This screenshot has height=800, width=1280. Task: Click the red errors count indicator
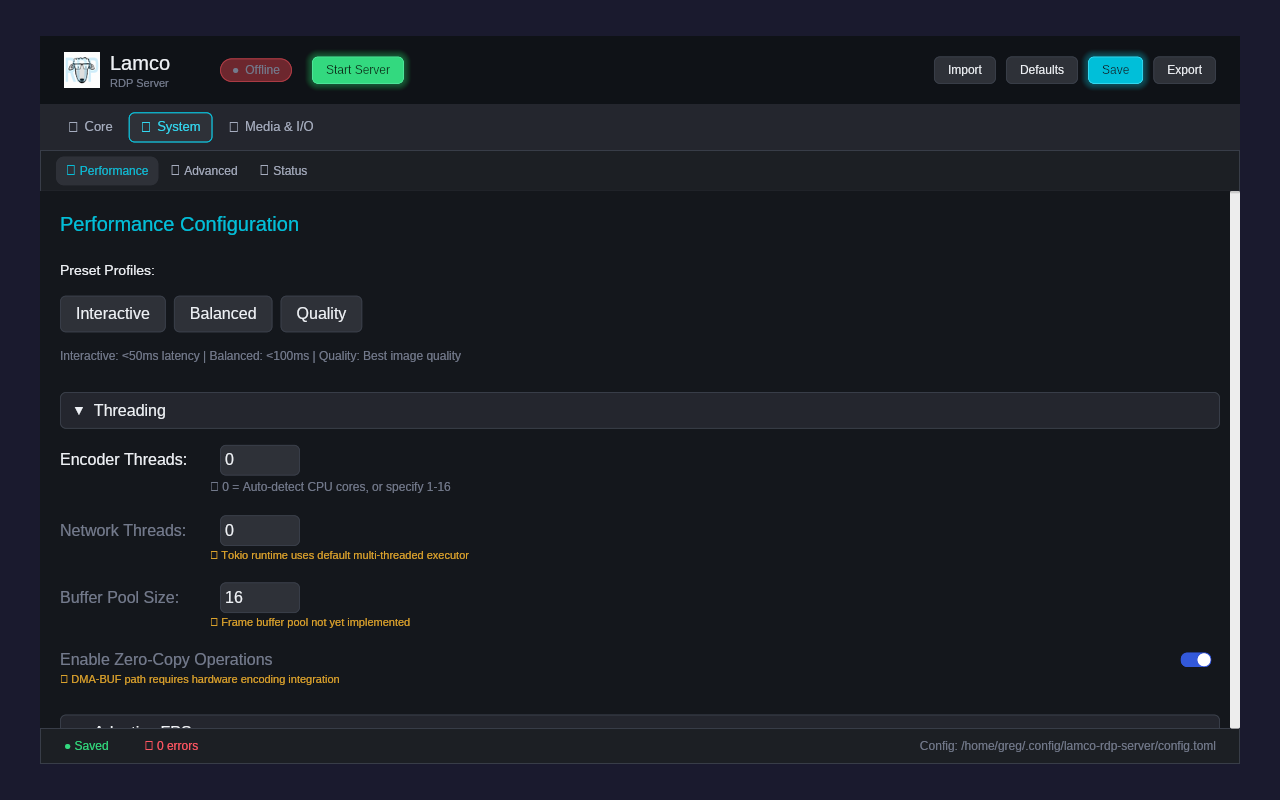[x=172, y=746]
